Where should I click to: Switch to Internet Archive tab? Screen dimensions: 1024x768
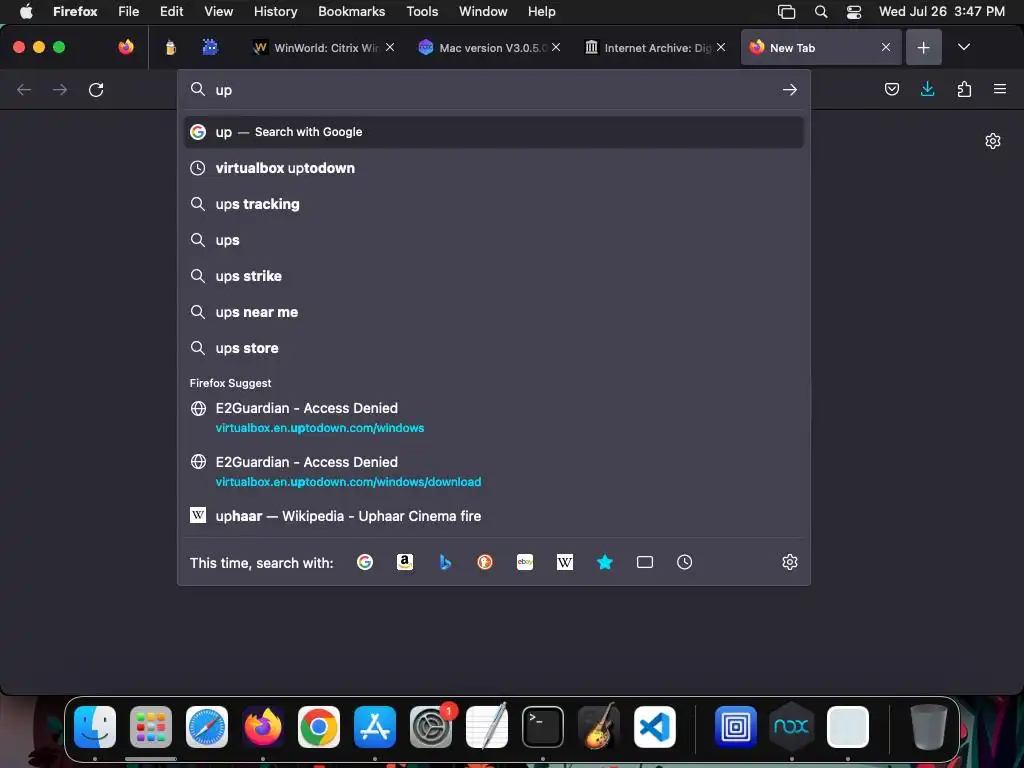point(648,48)
